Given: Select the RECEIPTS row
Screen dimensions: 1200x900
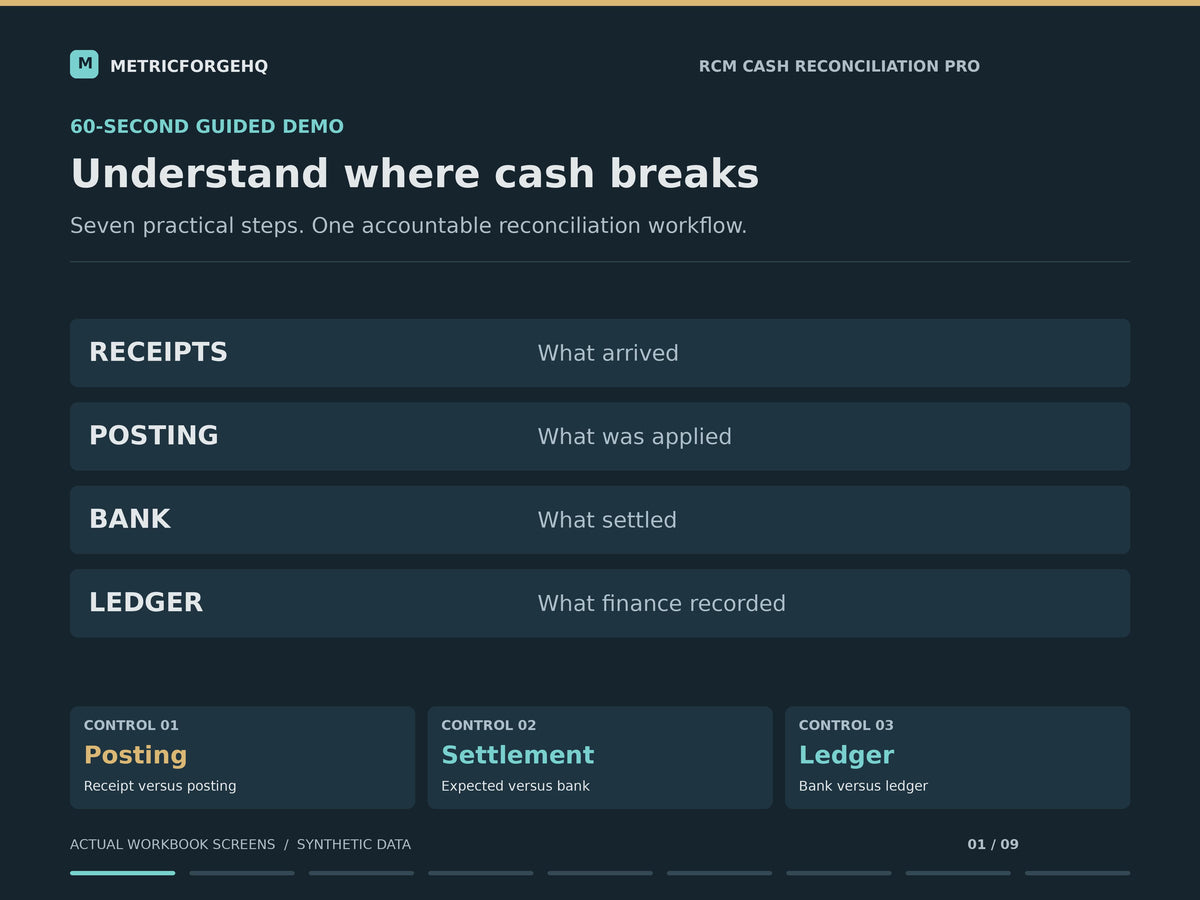Looking at the screenshot, I should tap(600, 353).
